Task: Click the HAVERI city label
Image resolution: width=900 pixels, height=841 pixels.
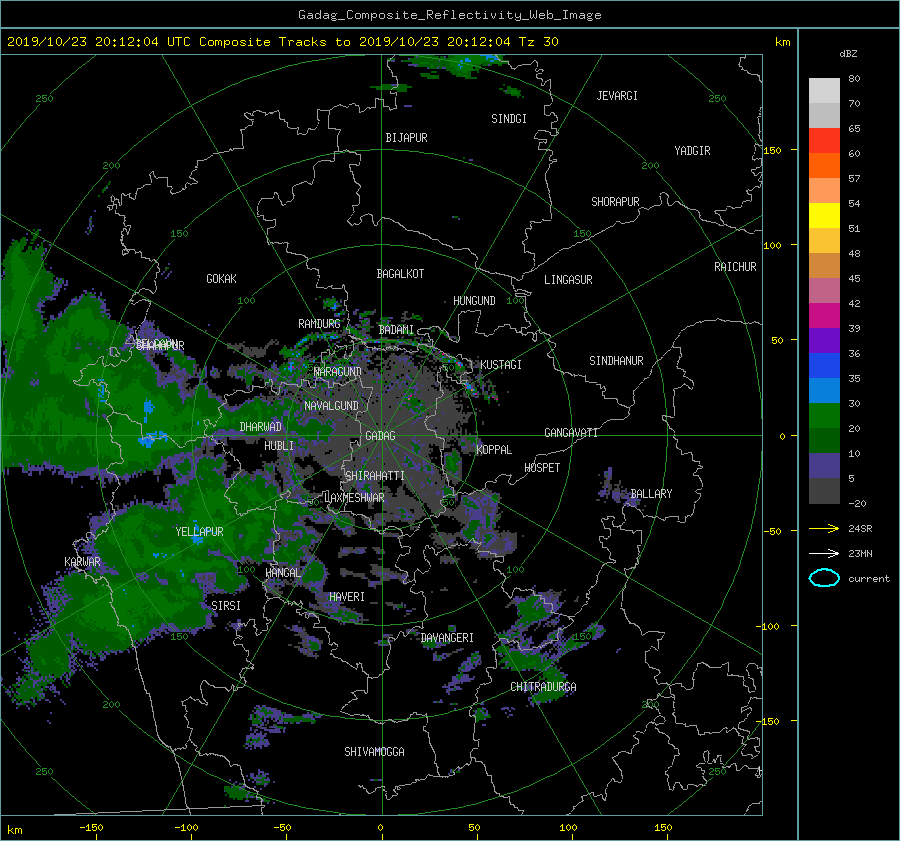Action: click(347, 597)
